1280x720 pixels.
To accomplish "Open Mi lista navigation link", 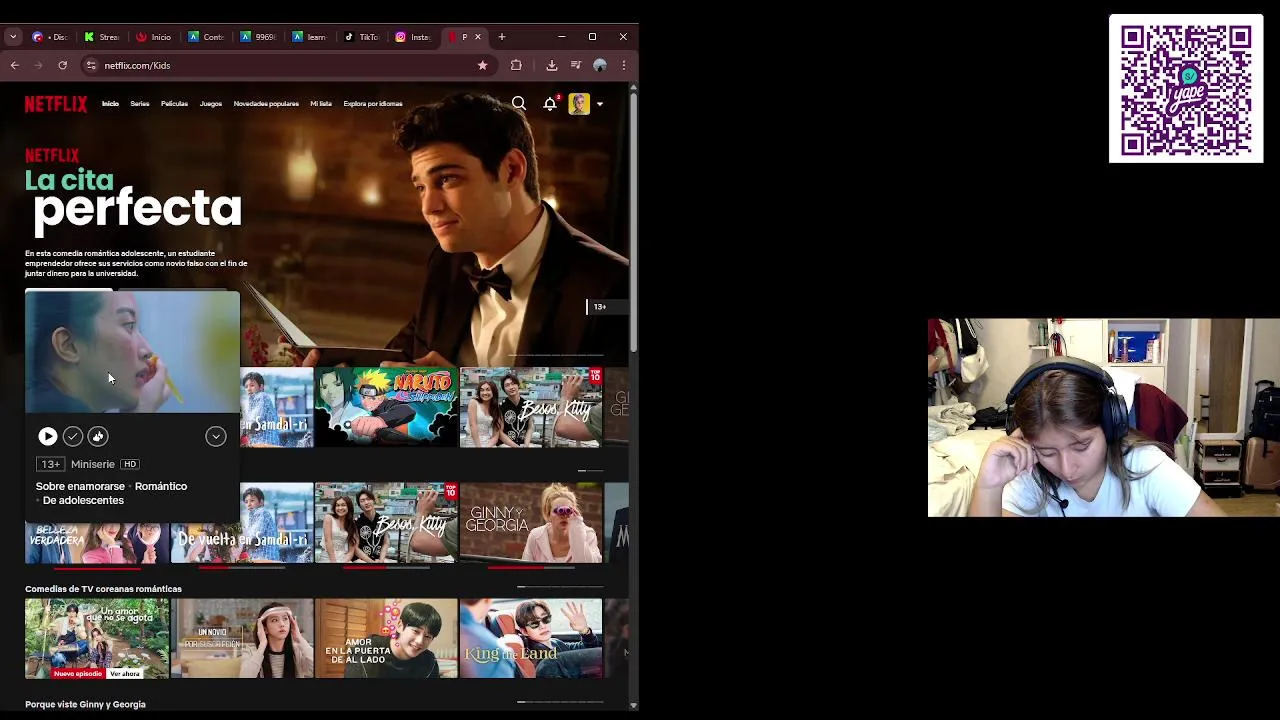I will 321,104.
